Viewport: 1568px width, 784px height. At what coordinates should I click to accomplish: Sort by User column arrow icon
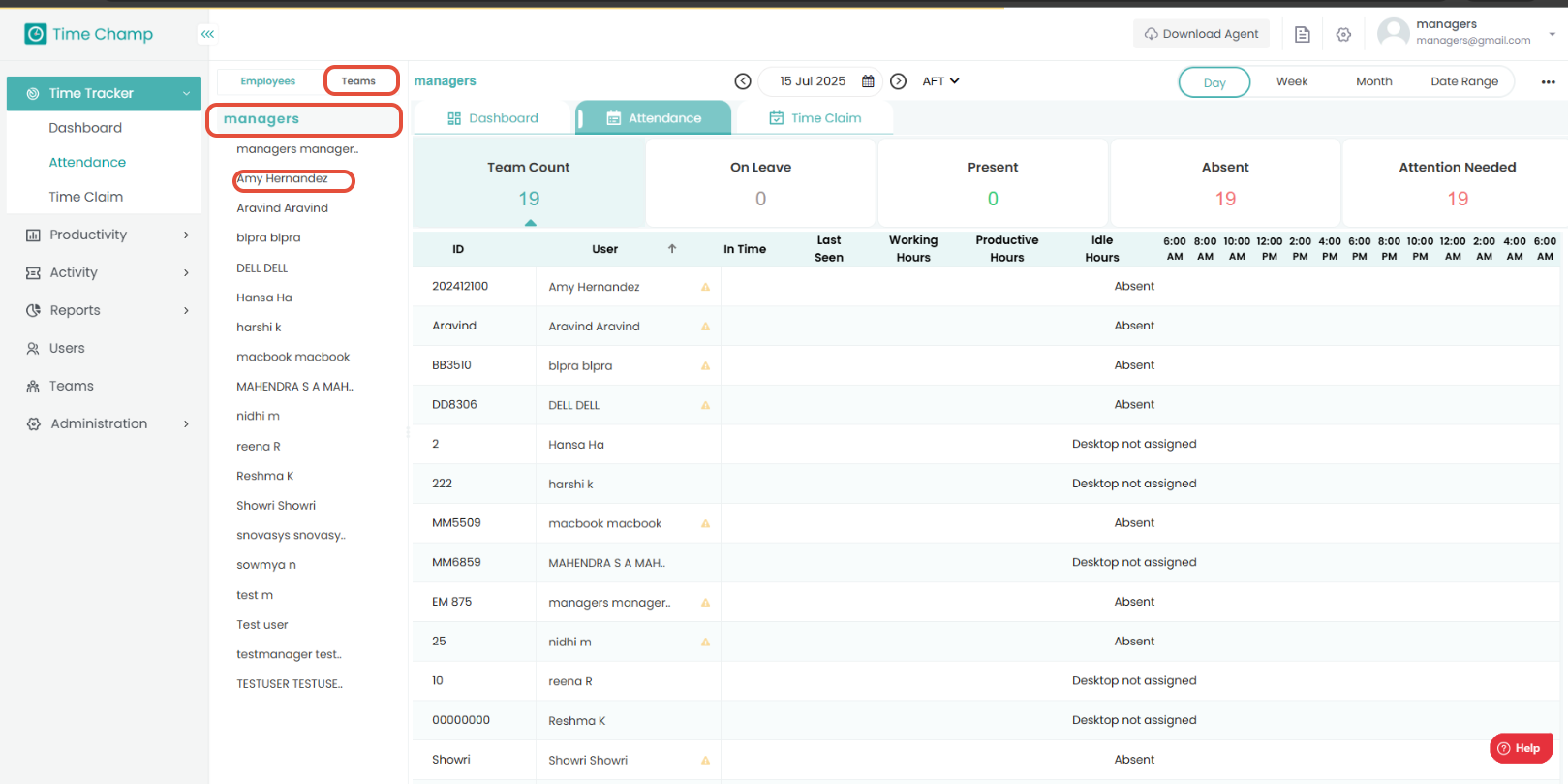[x=672, y=249]
